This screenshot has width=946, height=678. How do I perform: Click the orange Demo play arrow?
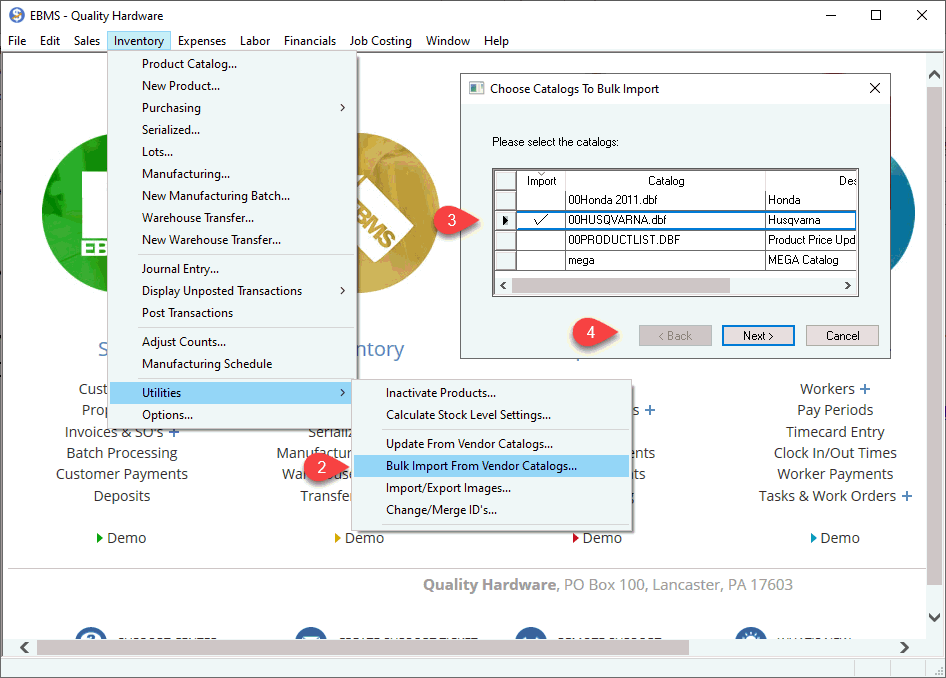coord(338,538)
